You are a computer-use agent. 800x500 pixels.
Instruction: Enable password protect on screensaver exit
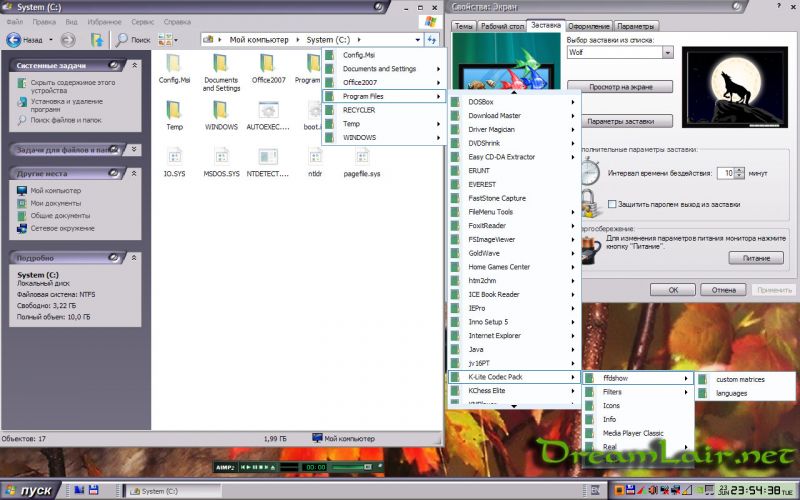point(612,204)
